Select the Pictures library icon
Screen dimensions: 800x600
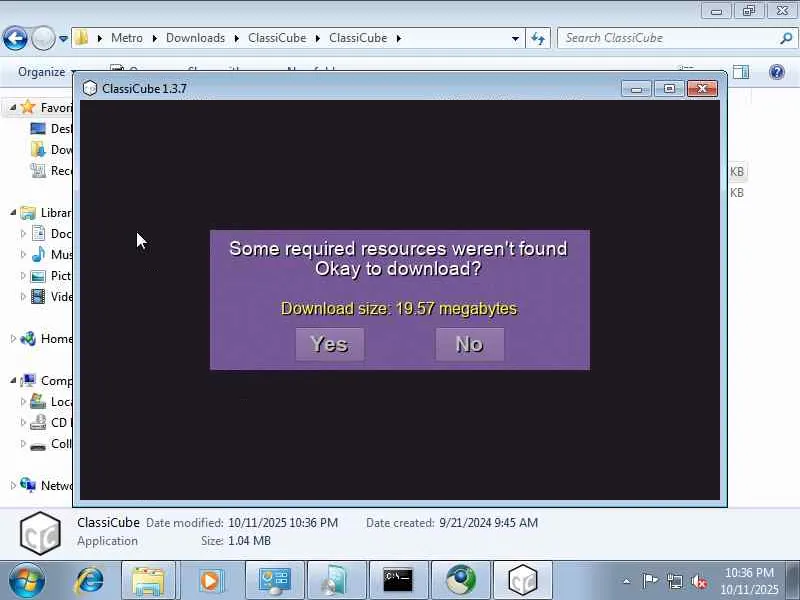(38, 276)
